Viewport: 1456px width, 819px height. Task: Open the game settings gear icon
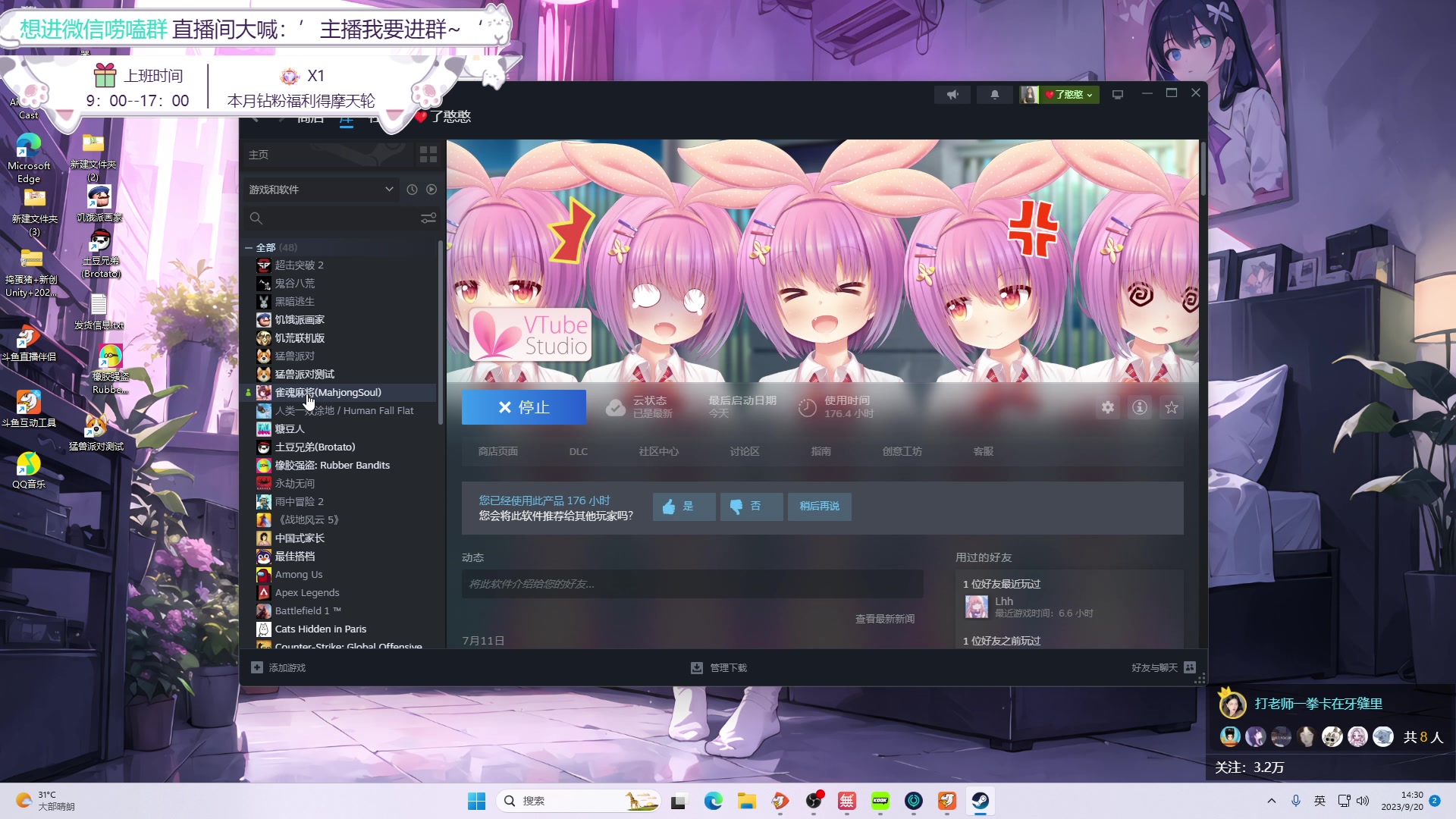tap(1108, 407)
